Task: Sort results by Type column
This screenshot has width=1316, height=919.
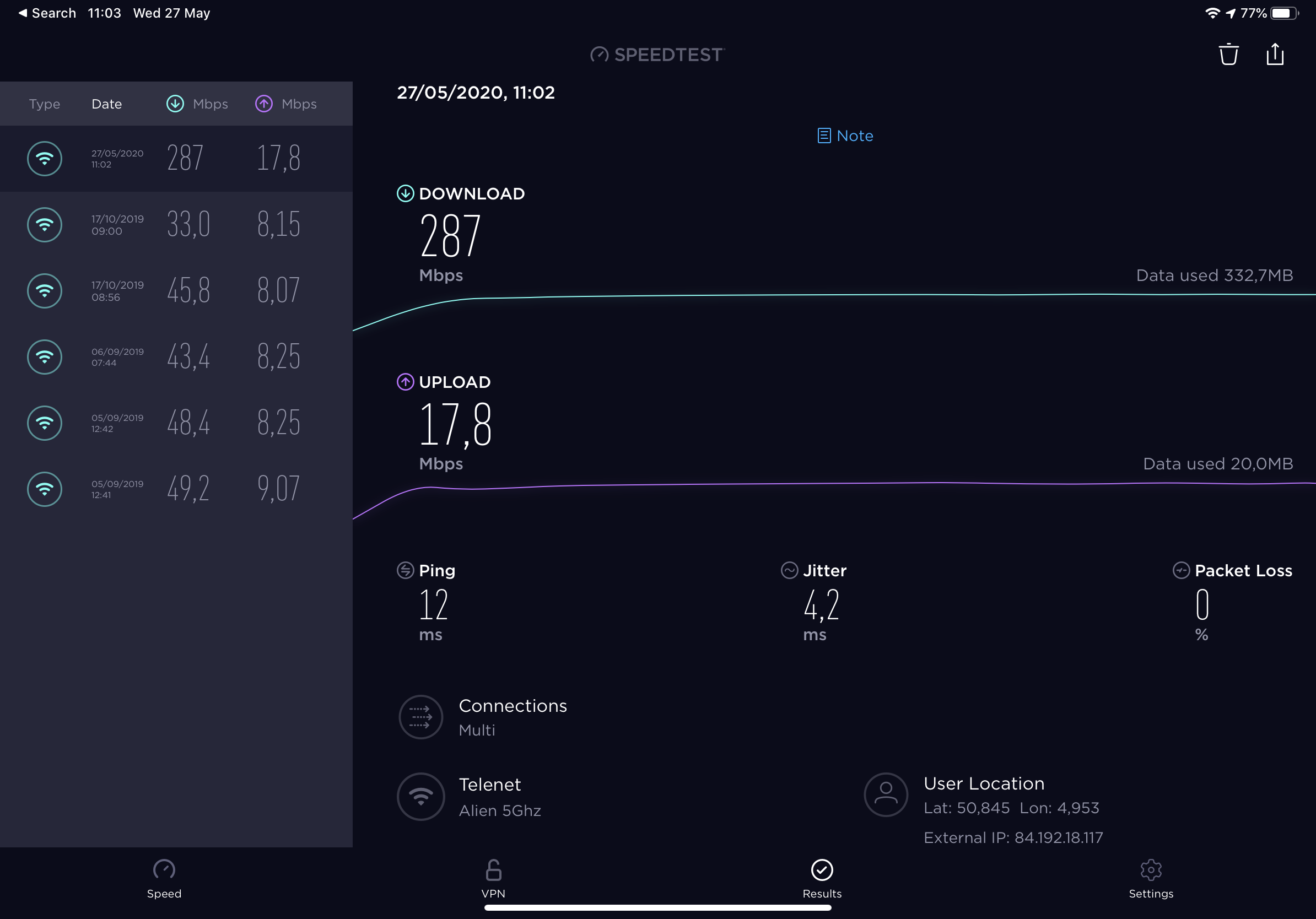Action: pos(45,104)
